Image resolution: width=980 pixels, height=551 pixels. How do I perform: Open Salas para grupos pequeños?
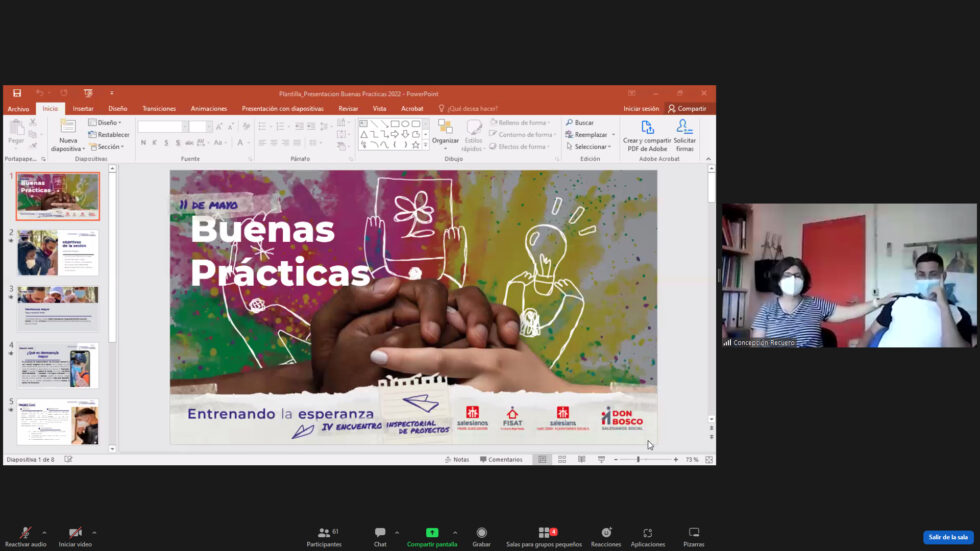tap(545, 533)
